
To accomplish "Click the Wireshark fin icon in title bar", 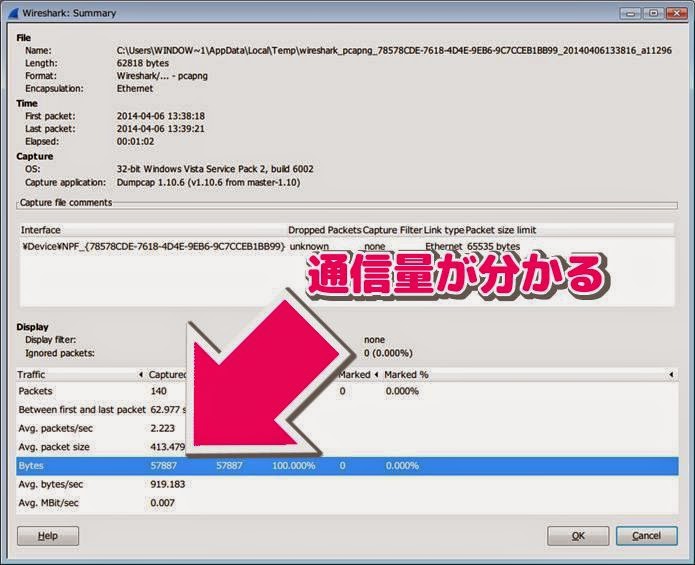I will coord(13,12).
